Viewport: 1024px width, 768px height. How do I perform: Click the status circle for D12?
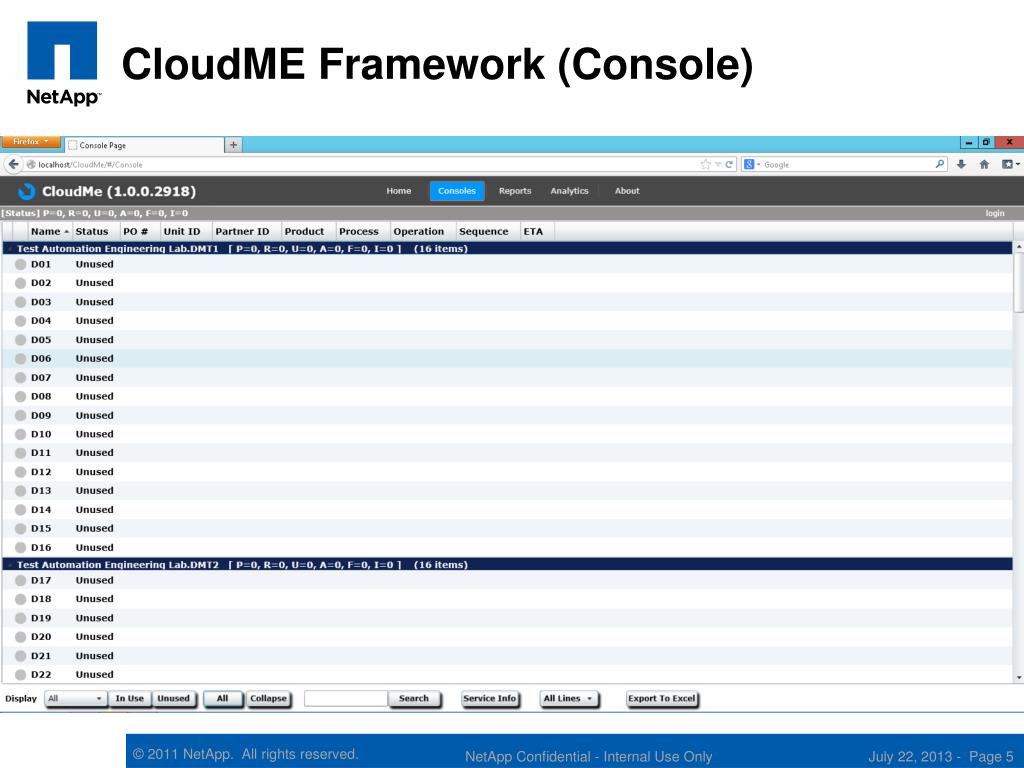pyautogui.click(x=20, y=472)
